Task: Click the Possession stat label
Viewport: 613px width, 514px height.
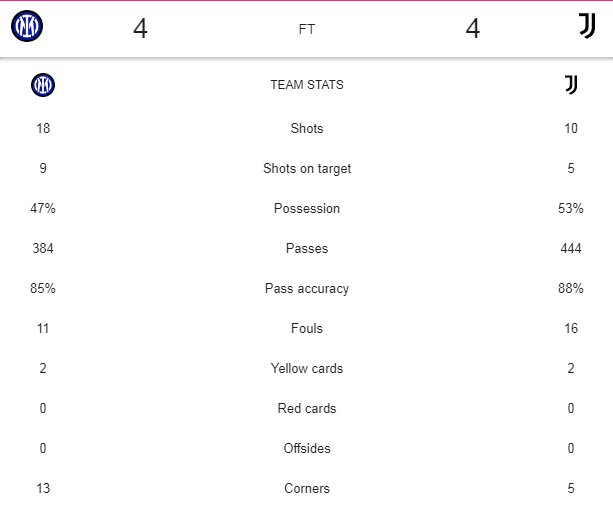Action: pos(307,208)
